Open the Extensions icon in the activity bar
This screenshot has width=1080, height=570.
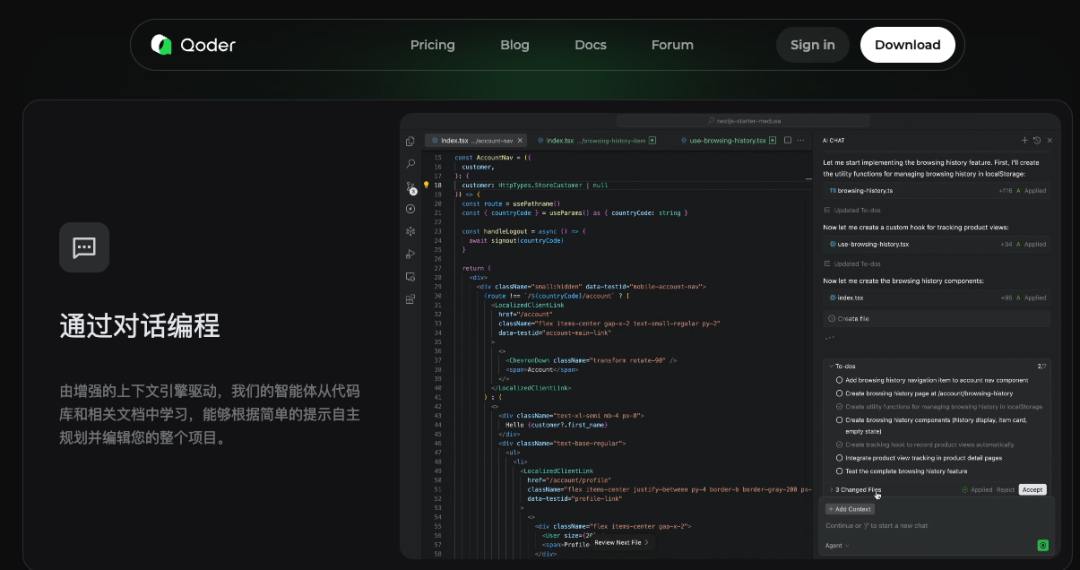pos(410,299)
